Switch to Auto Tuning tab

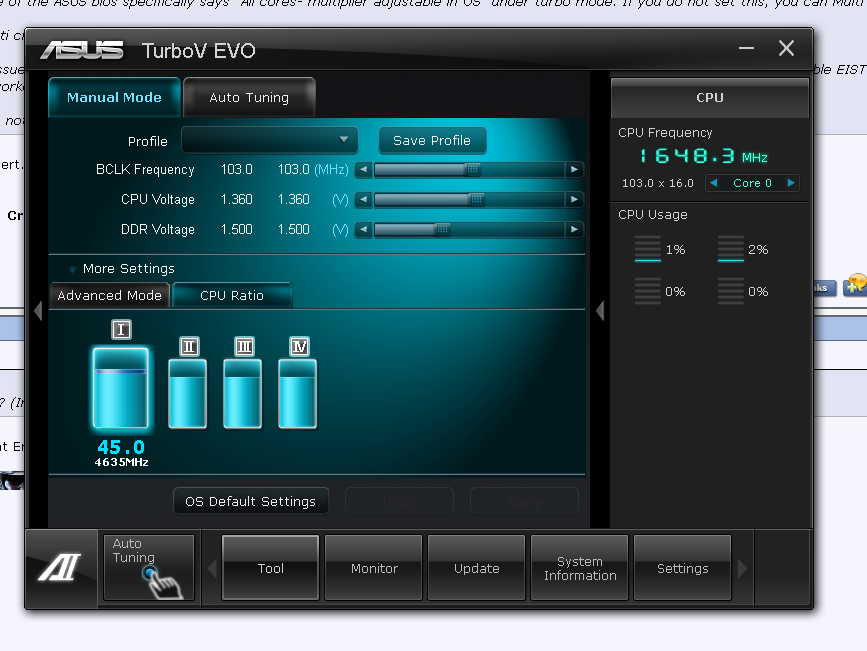tap(249, 97)
